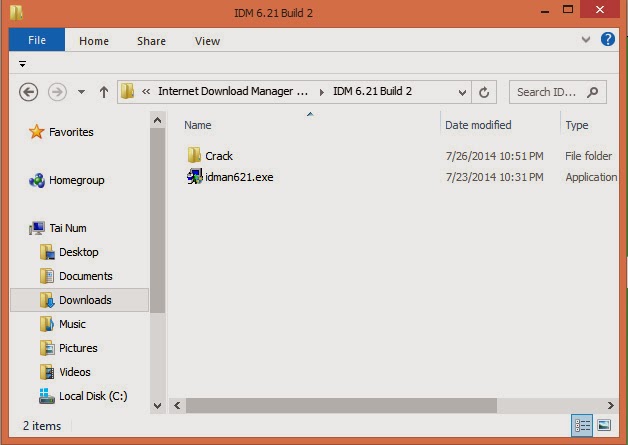Sort by the Name column header
The width and height of the screenshot is (628, 445).
[197, 125]
